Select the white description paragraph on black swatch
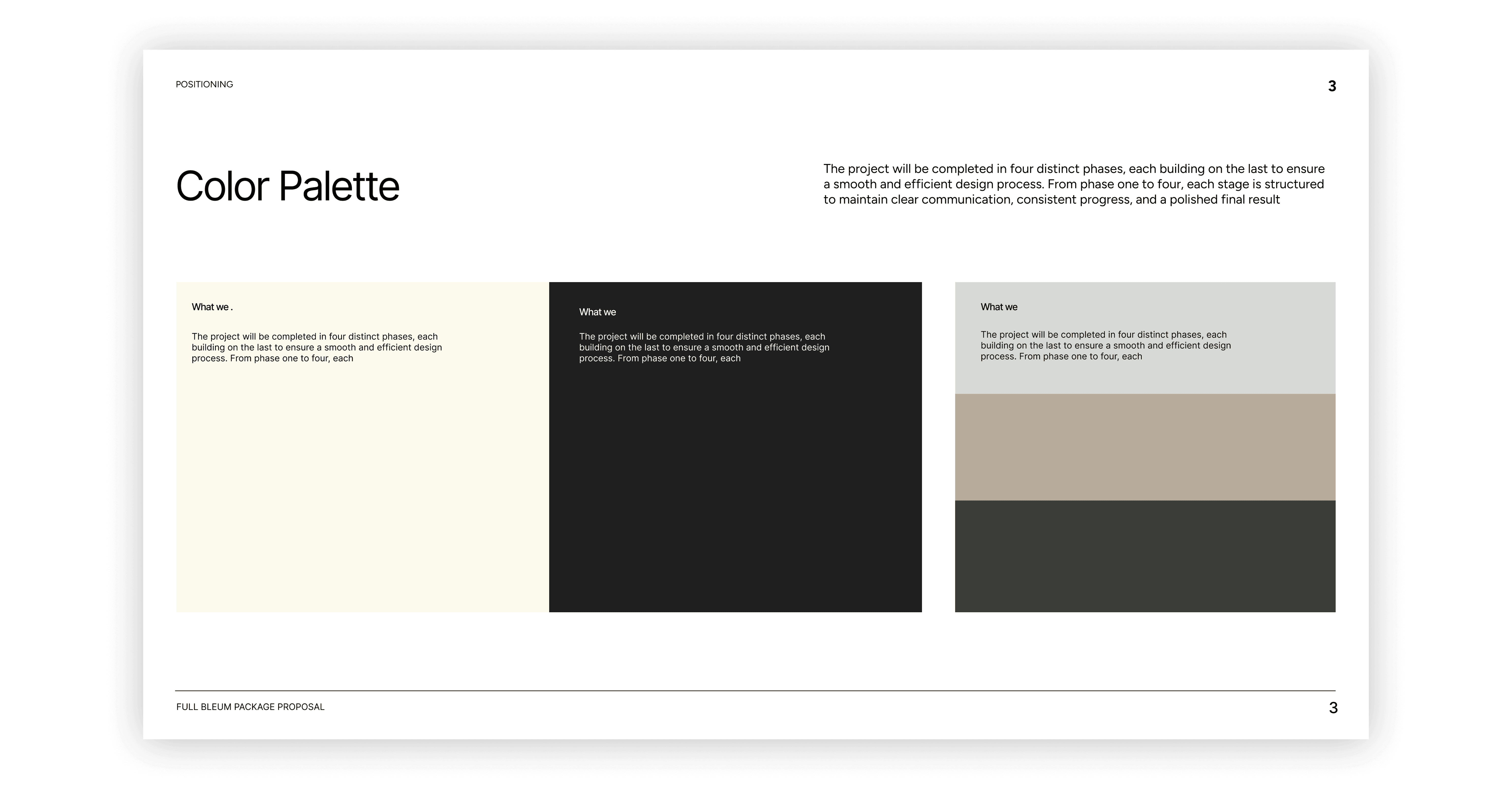 (x=704, y=347)
